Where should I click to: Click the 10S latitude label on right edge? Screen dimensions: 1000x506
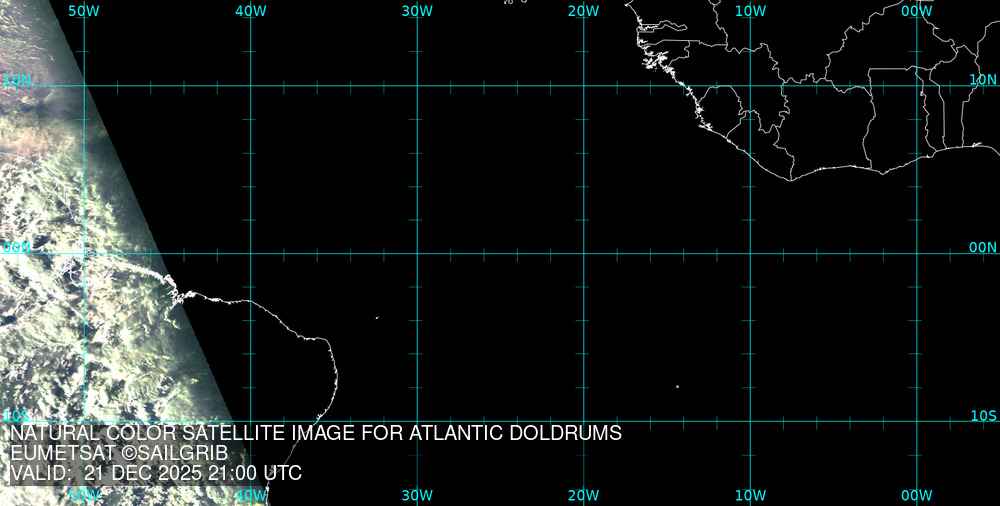click(983, 415)
